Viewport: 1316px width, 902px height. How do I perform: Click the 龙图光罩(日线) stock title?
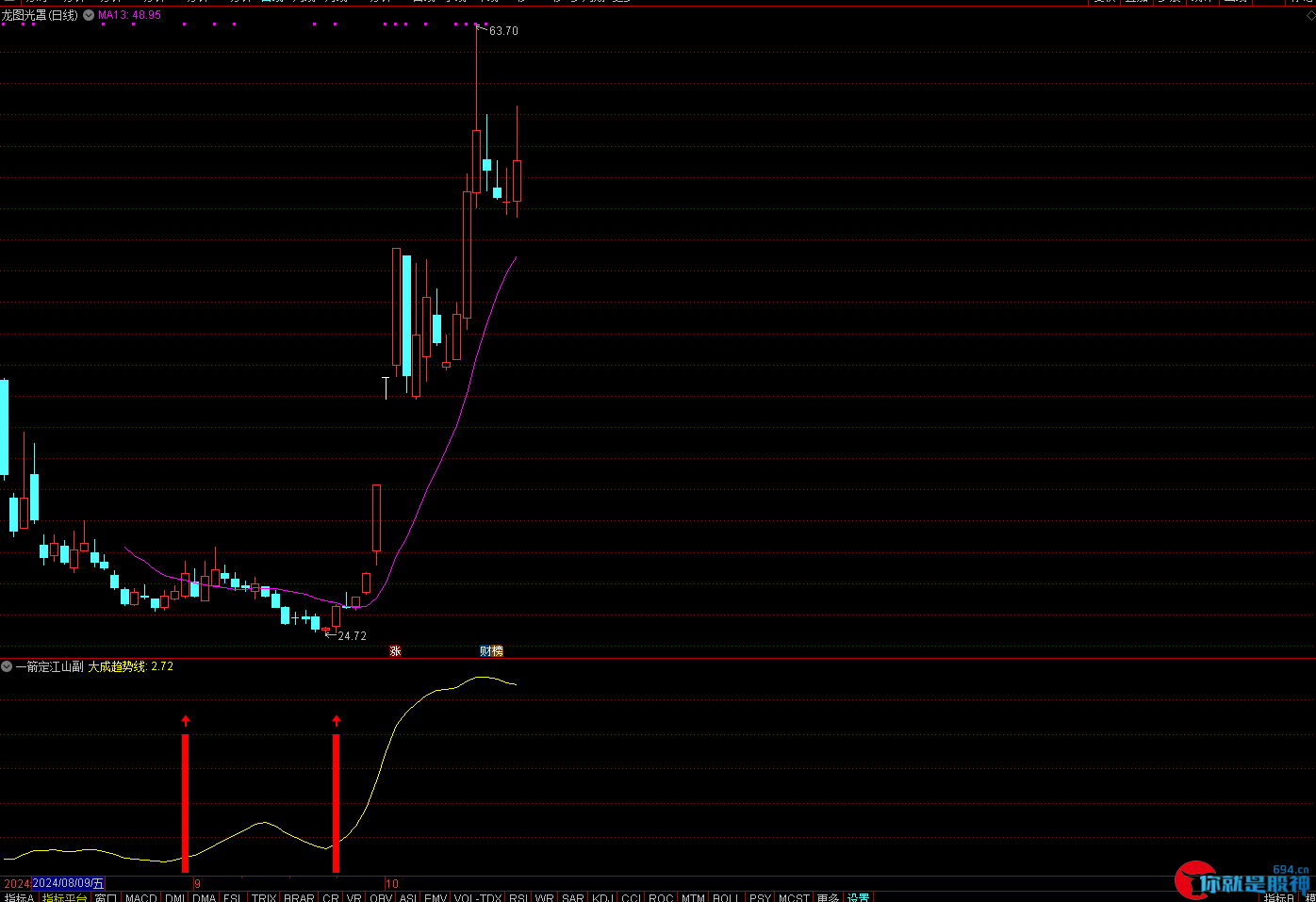pos(40,15)
